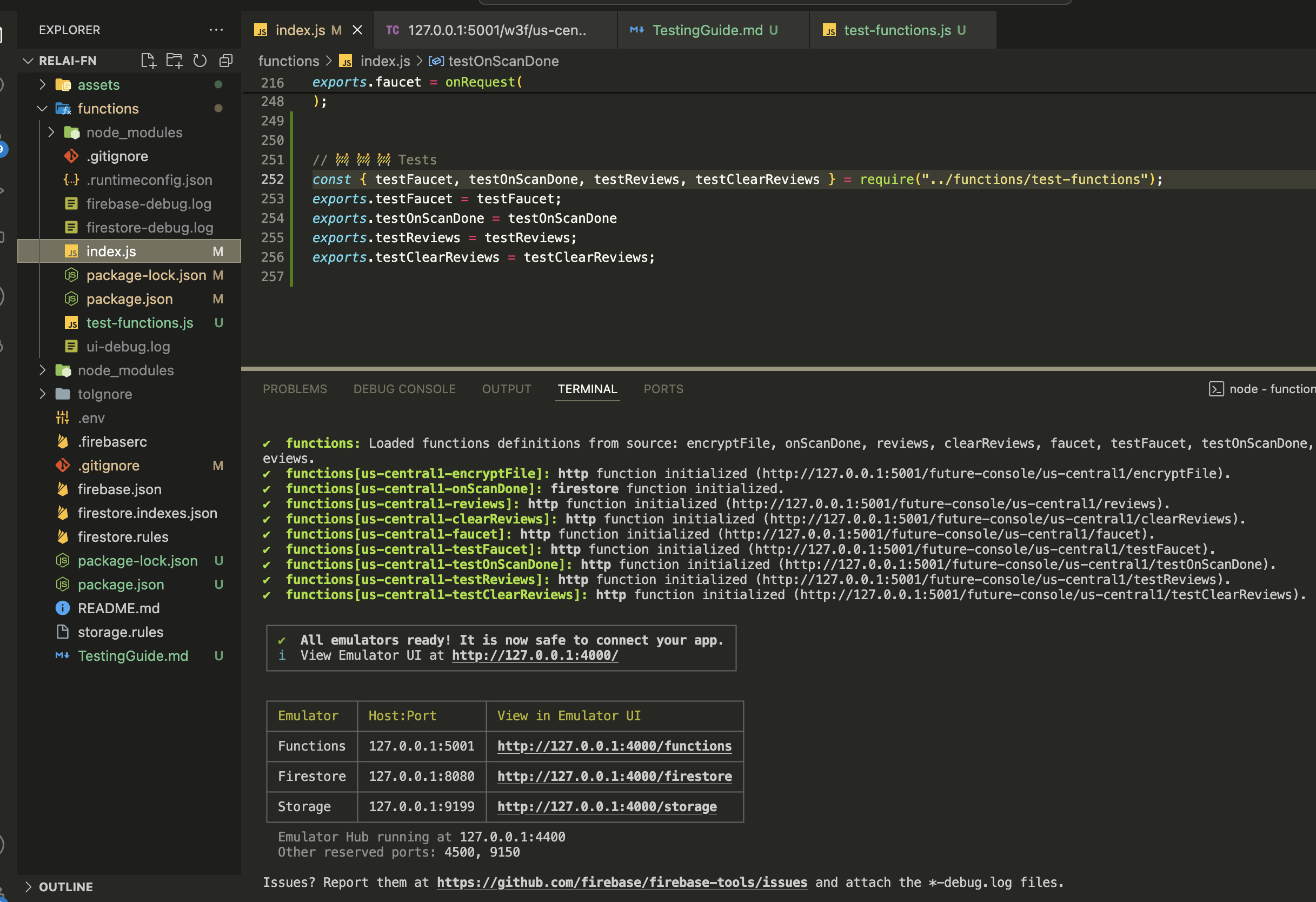This screenshot has width=1316, height=902.
Task: Click the git icon of functions .gitignore
Action: 71,156
